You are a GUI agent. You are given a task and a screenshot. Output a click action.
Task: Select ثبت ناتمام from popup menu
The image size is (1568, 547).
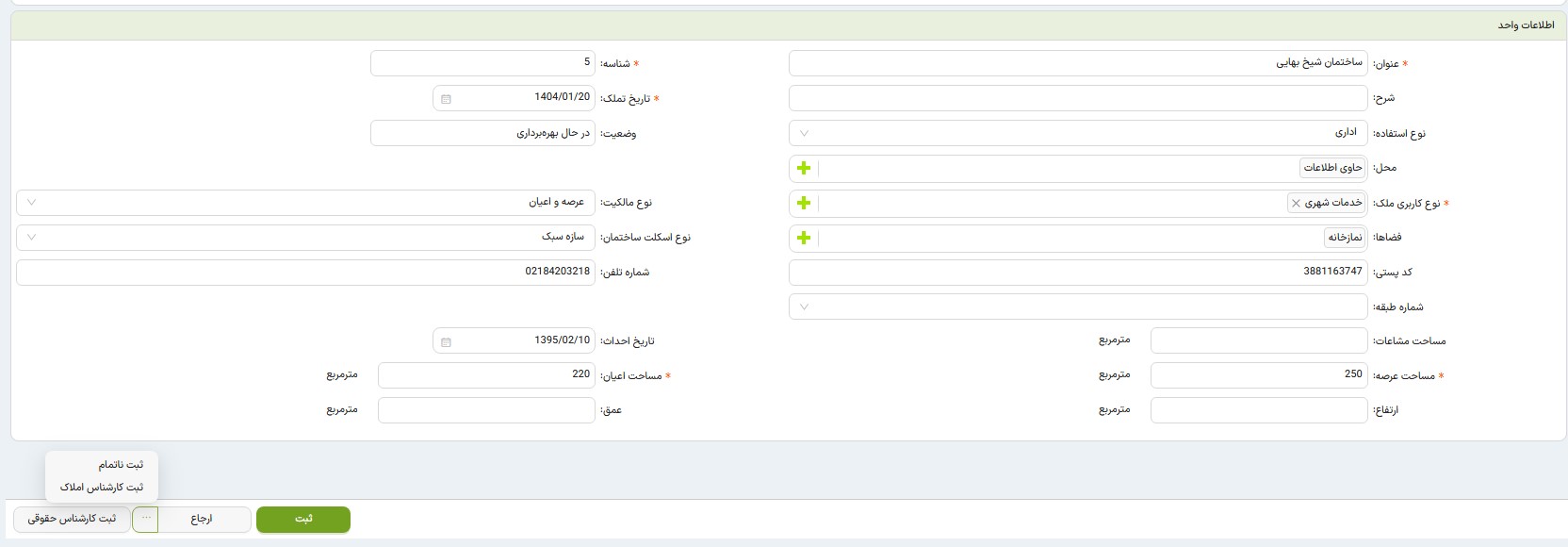[121, 465]
